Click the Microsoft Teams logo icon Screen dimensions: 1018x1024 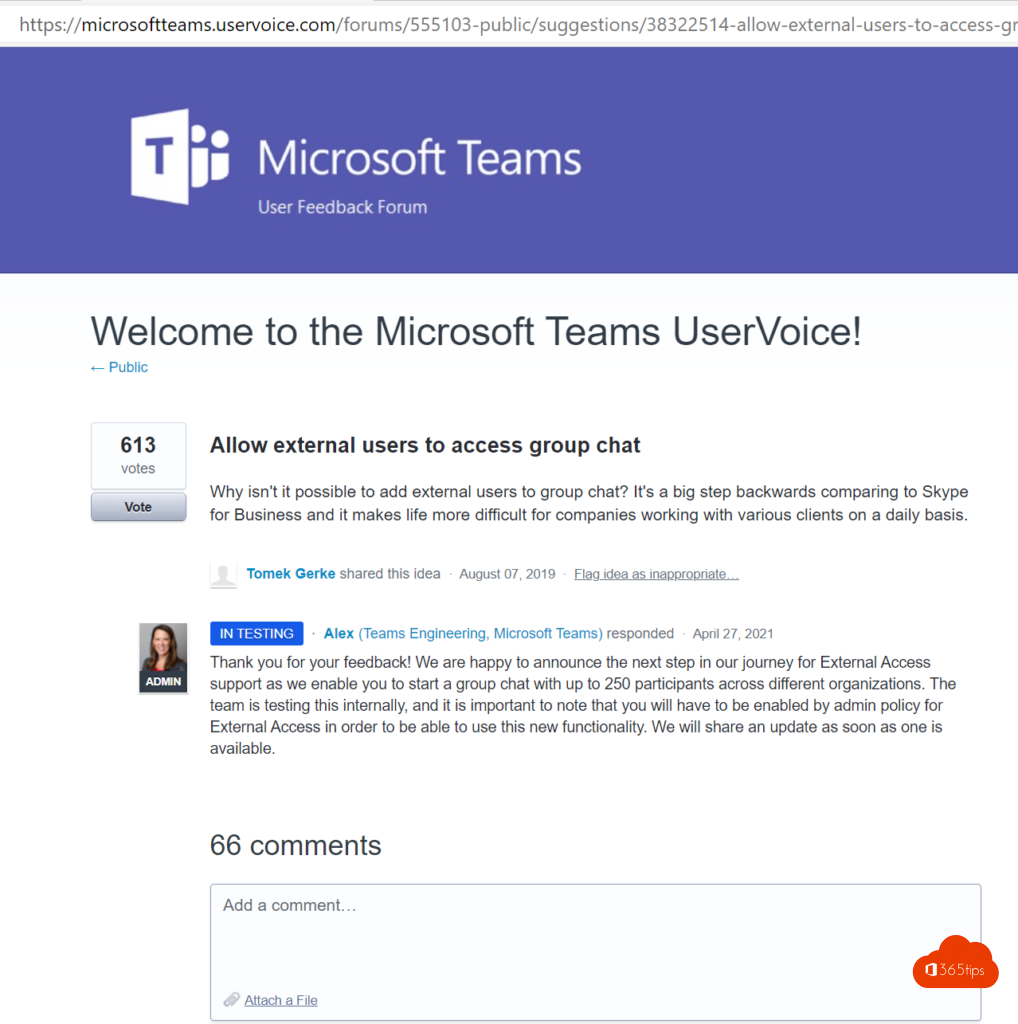coord(180,157)
